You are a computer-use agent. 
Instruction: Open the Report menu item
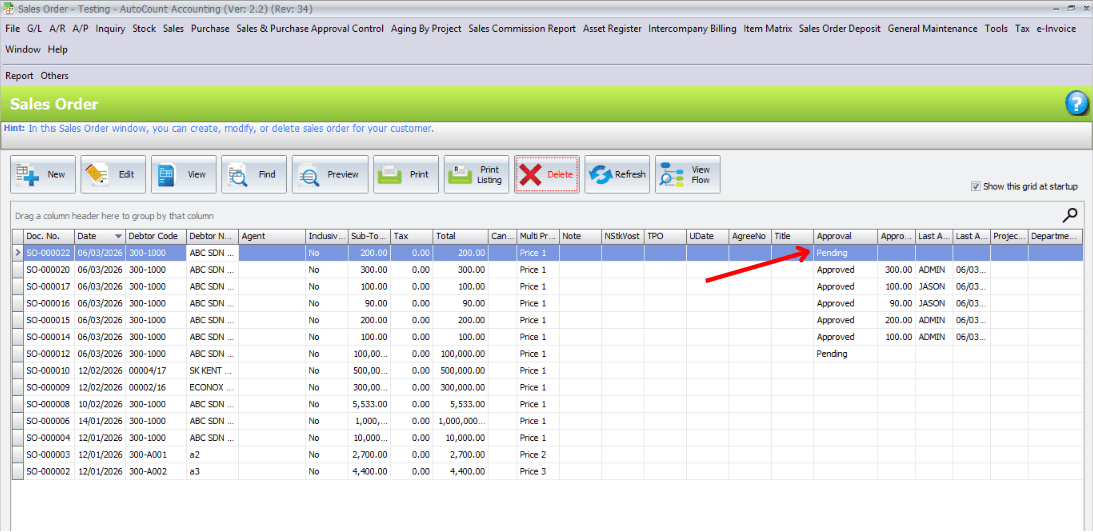(x=19, y=76)
